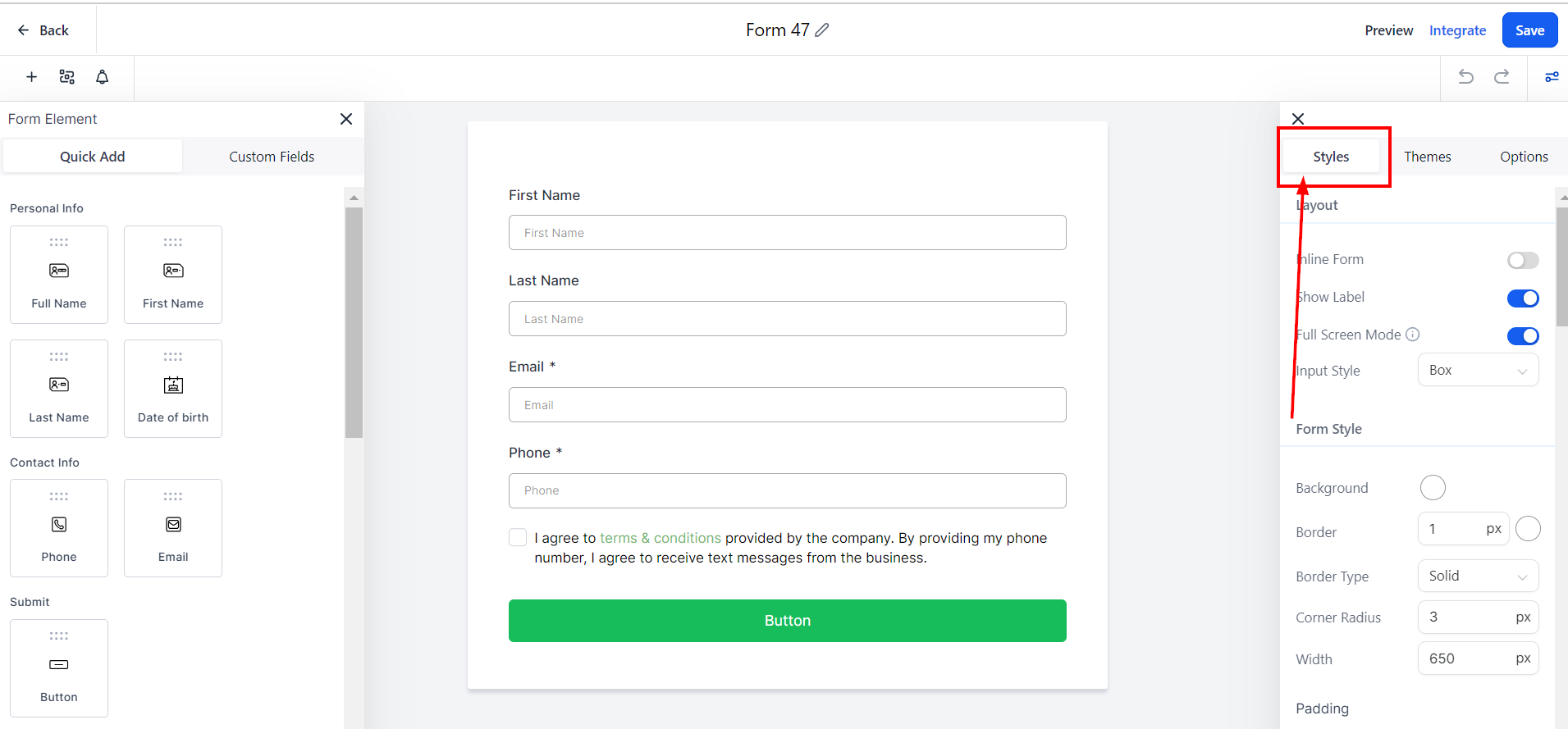Click the Corner Radius input field
This screenshot has width=1568, height=729.
click(1478, 617)
